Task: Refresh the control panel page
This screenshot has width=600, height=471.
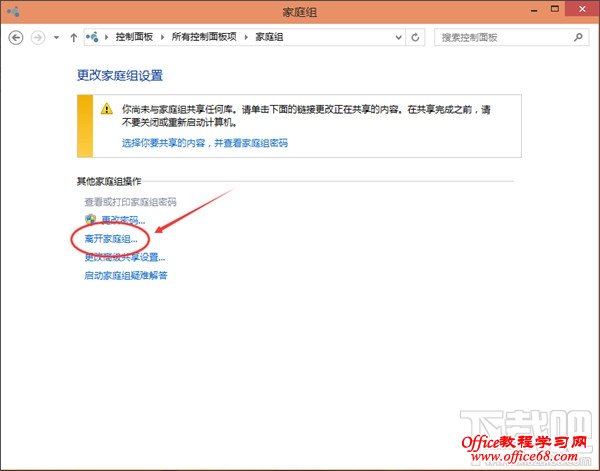Action: 415,37
